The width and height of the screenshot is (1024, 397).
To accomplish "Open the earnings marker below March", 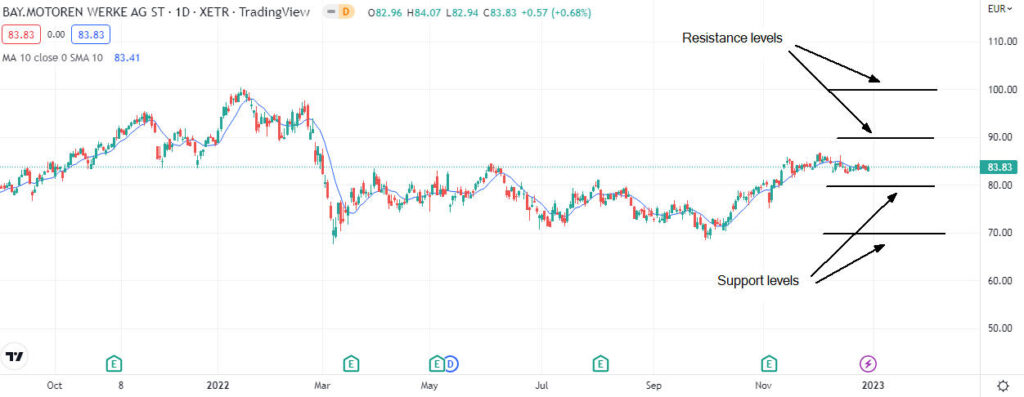I will [351, 363].
